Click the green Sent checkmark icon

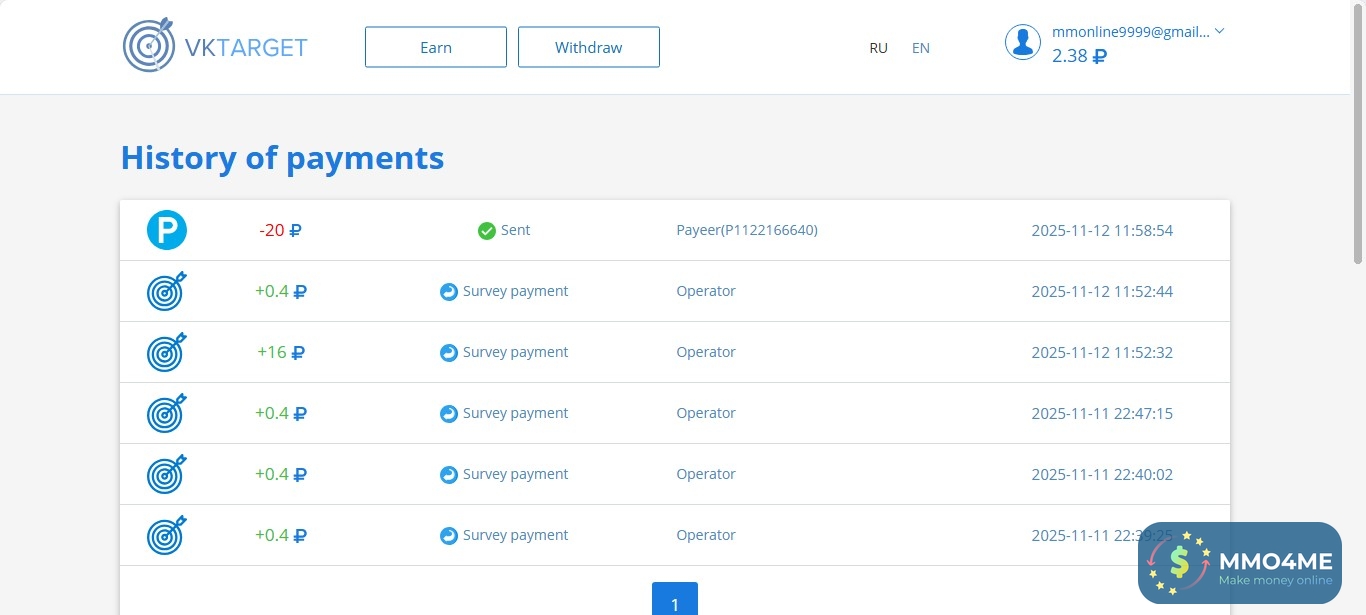pyautogui.click(x=487, y=231)
